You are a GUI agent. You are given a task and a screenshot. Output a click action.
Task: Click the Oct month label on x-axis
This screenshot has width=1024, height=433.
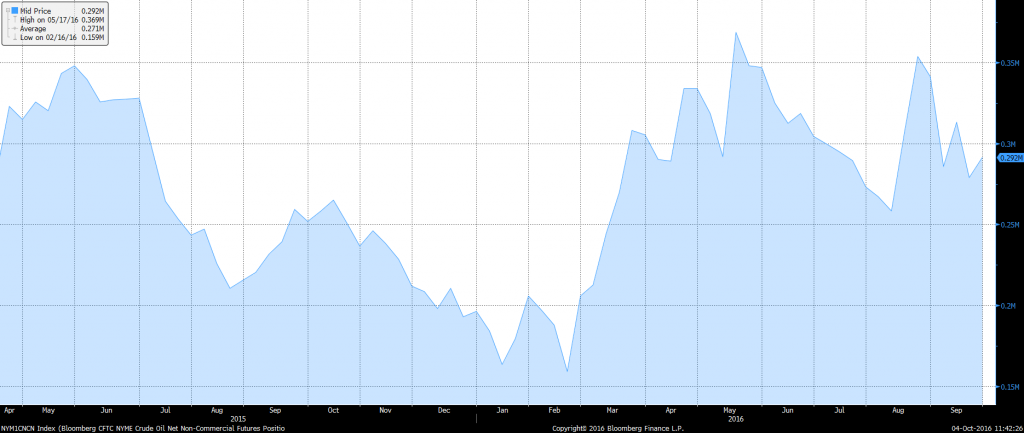click(333, 411)
